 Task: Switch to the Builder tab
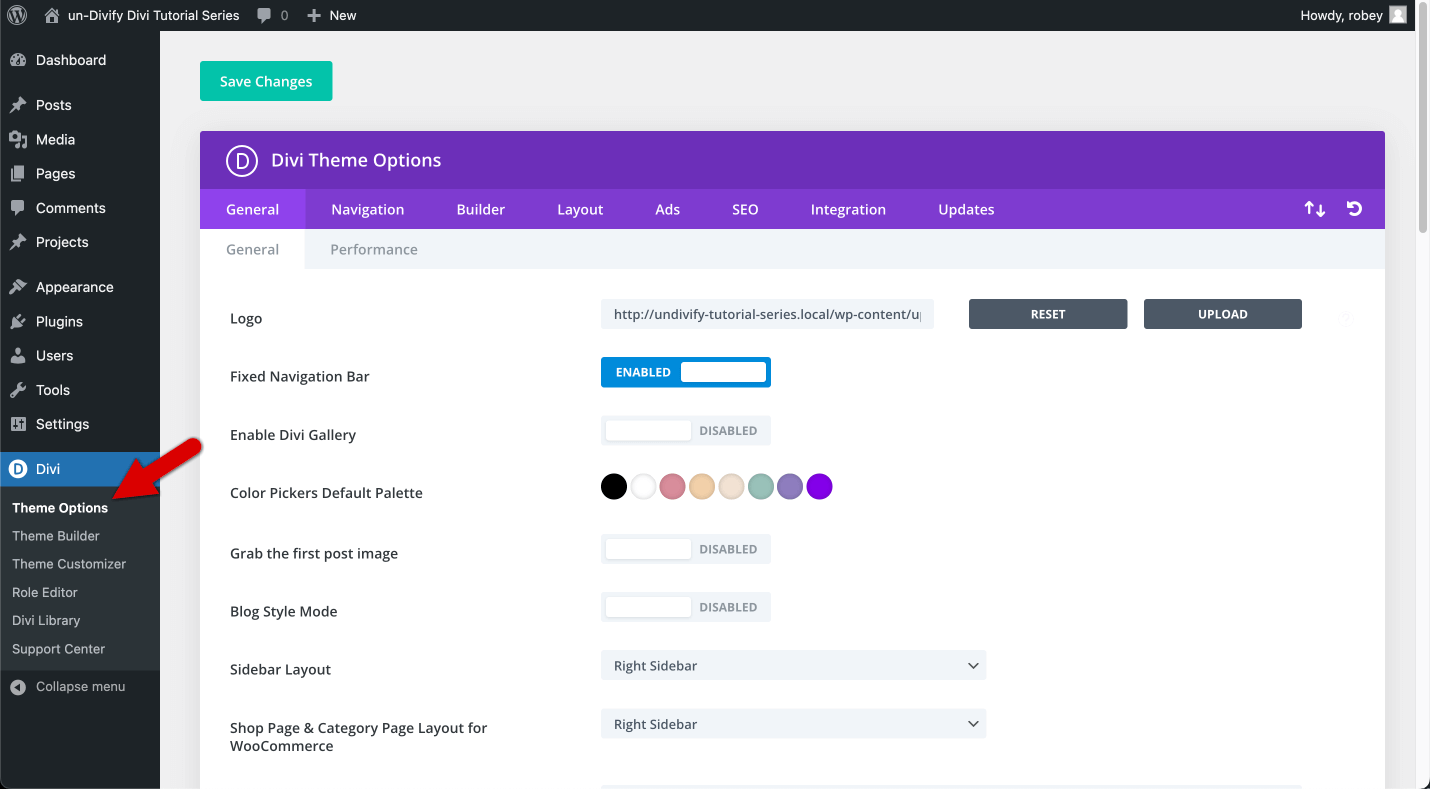[481, 209]
